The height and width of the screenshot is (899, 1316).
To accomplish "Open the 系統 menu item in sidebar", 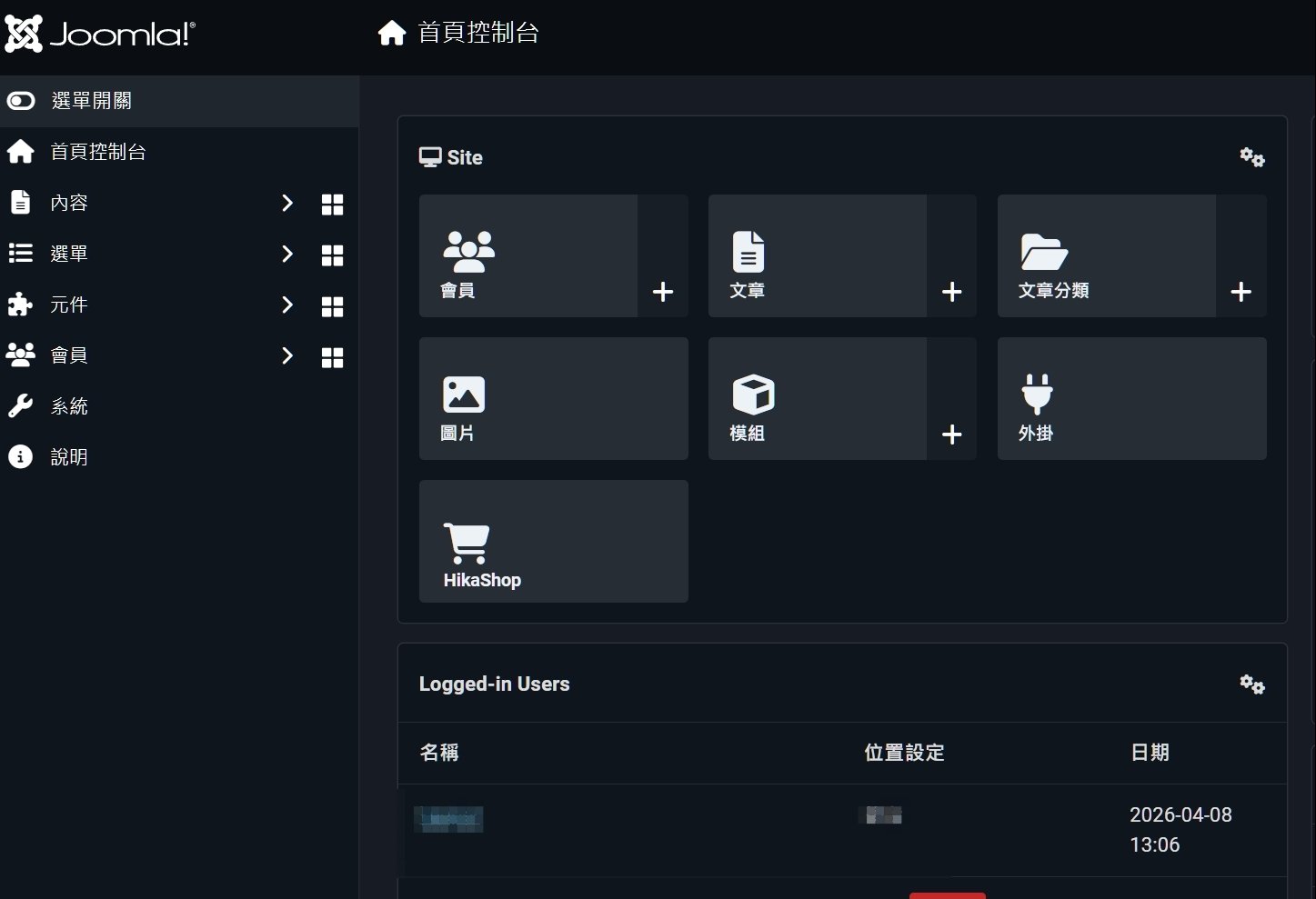I will (69, 406).
